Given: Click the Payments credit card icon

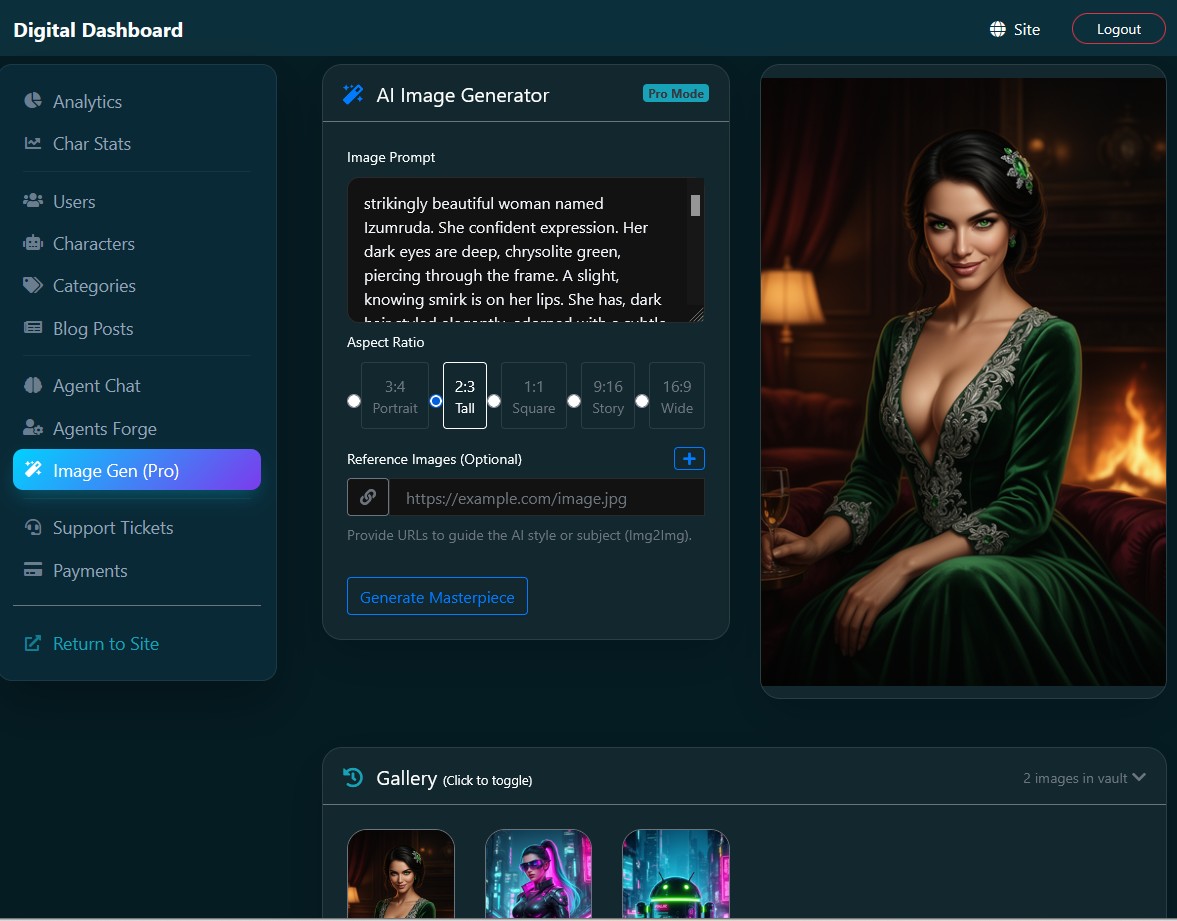Looking at the screenshot, I should (x=33, y=570).
